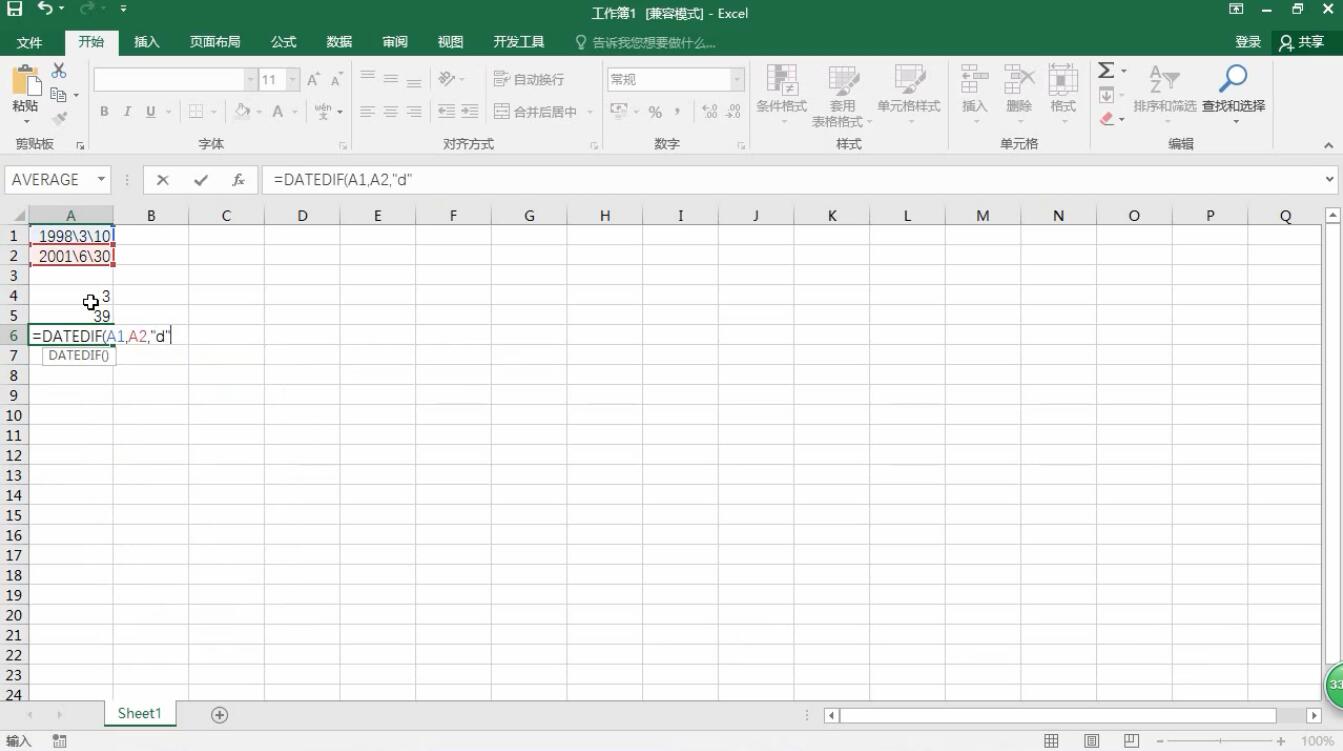Click in the formula bar input

(x=790, y=180)
